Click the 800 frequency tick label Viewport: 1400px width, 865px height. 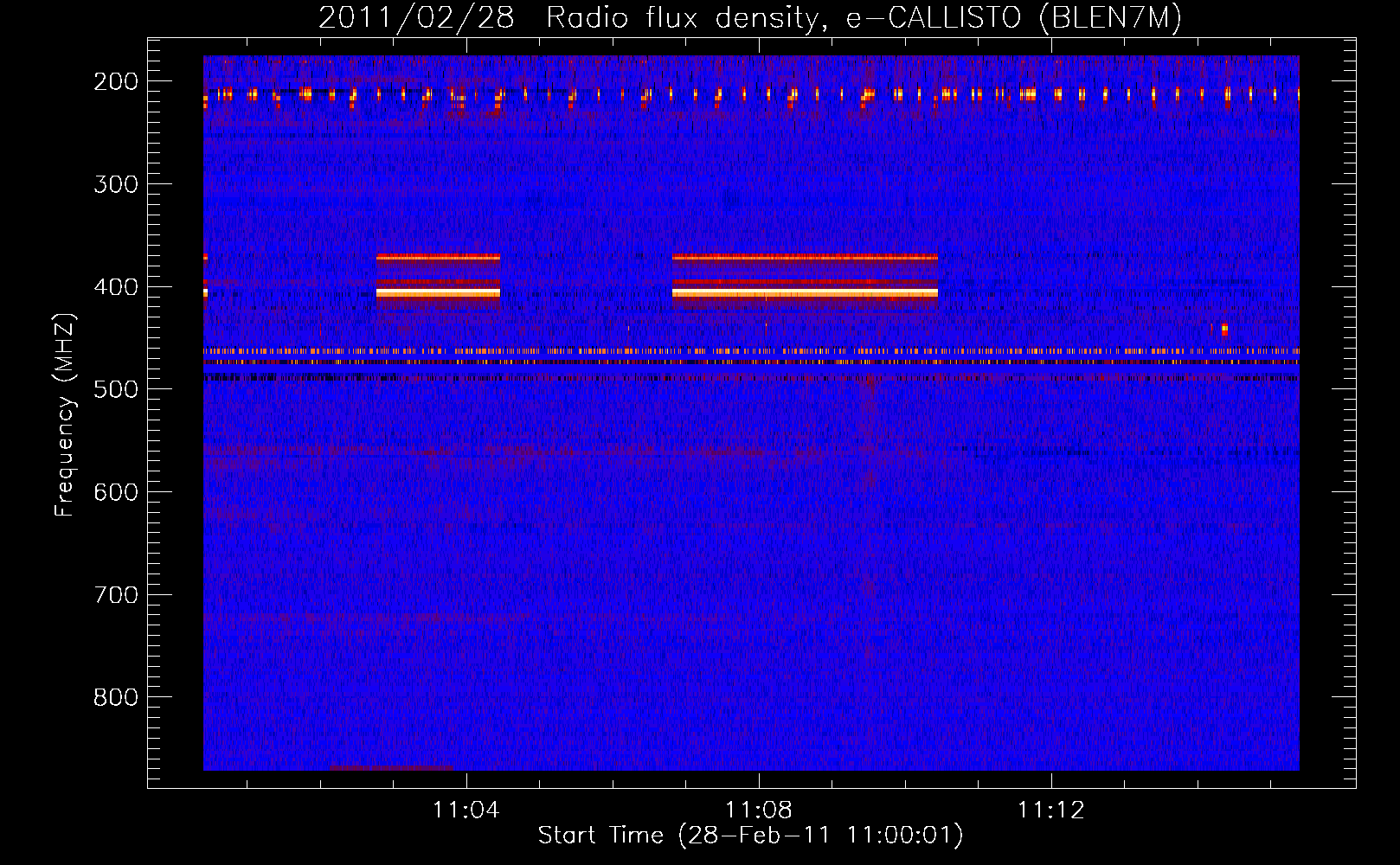tap(116, 697)
